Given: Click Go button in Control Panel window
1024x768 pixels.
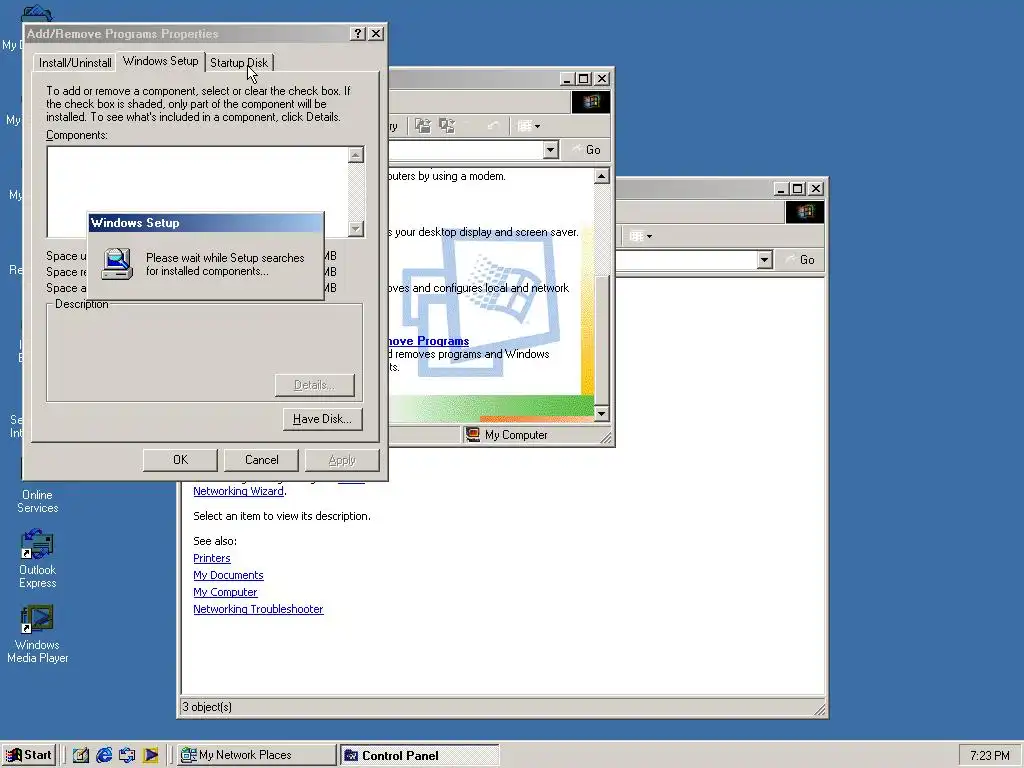Looking at the screenshot, I should (586, 150).
